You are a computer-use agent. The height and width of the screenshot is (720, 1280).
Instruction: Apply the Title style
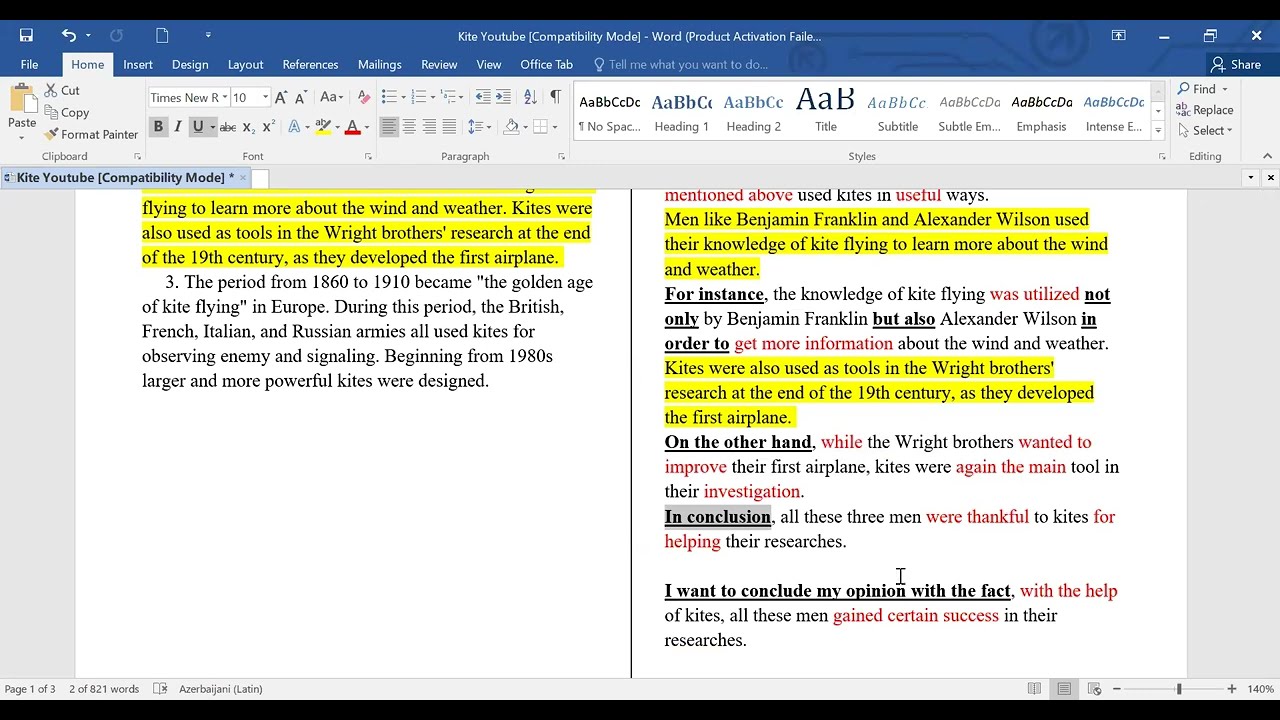(826, 111)
